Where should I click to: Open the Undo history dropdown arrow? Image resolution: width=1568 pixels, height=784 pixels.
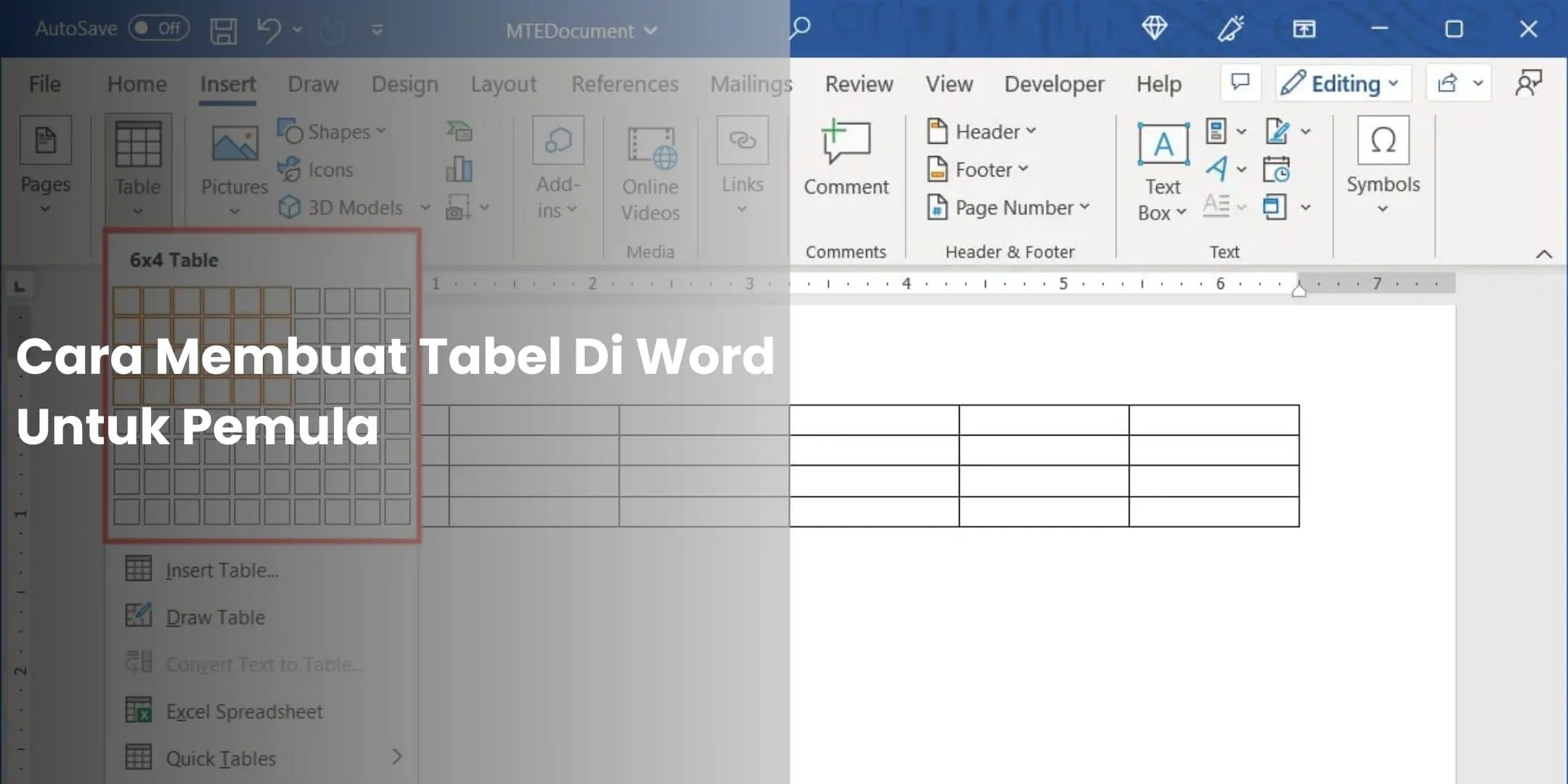pyautogui.click(x=297, y=30)
